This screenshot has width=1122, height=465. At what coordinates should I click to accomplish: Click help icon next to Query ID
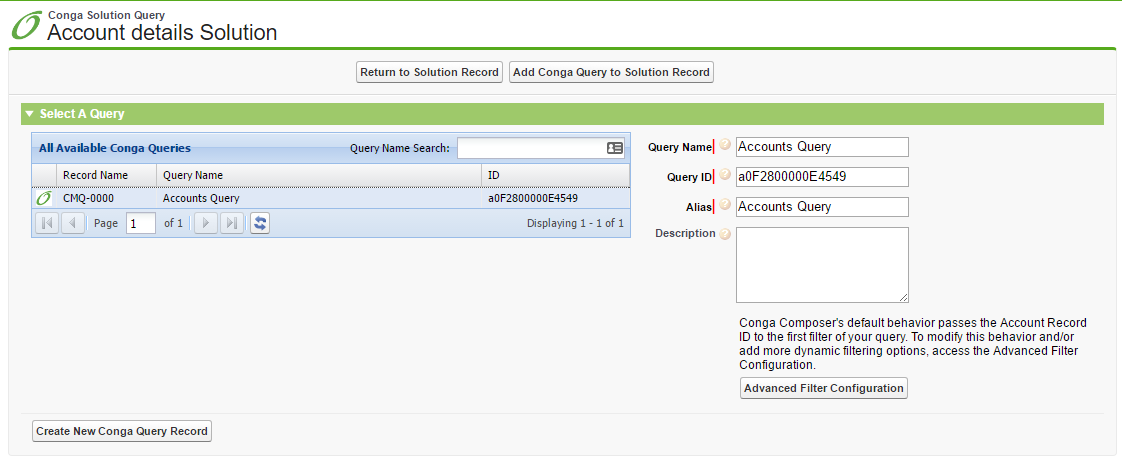[725, 175]
